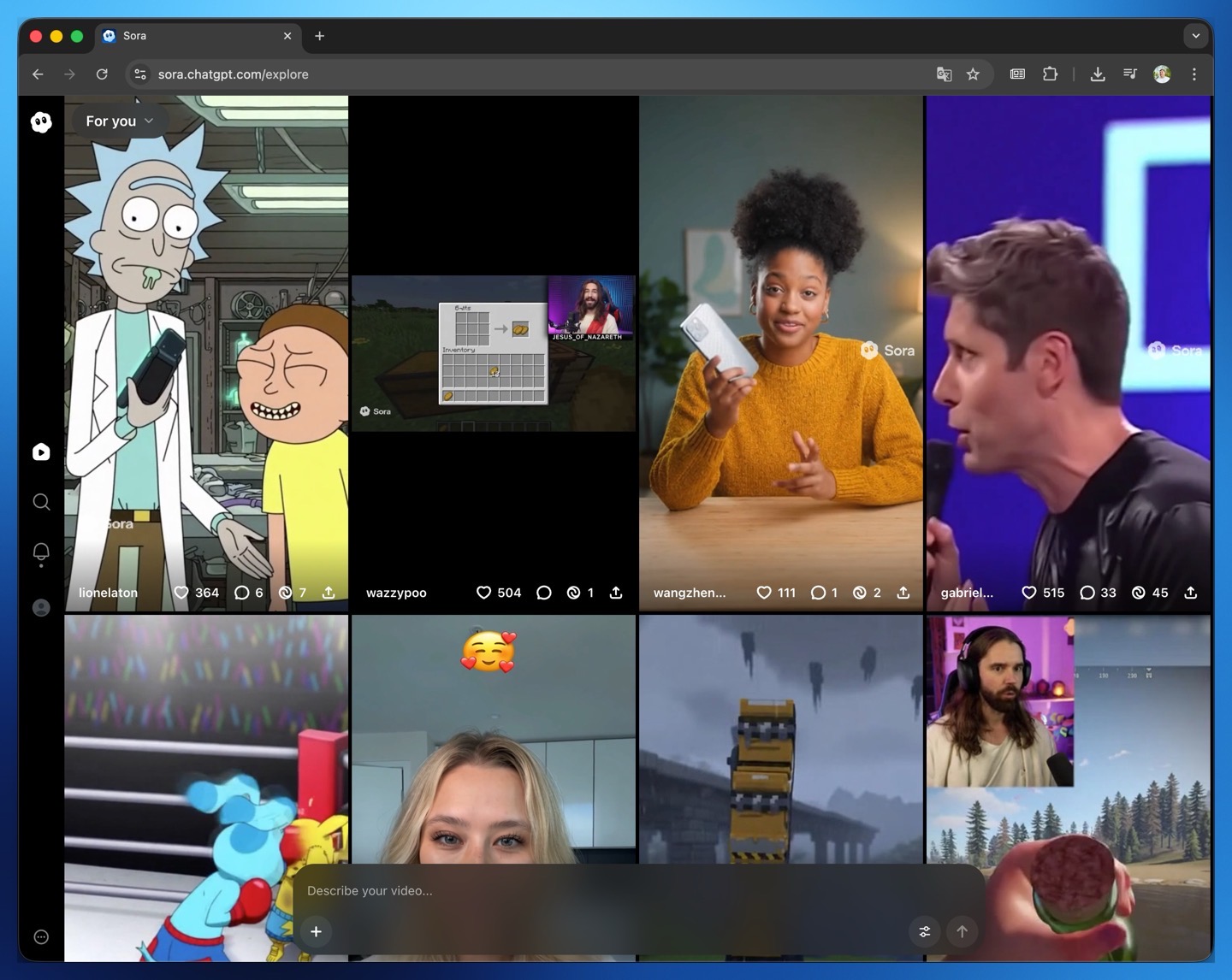1232x980 pixels.
Task: Open notifications bell in sidebar
Action: tap(41, 553)
